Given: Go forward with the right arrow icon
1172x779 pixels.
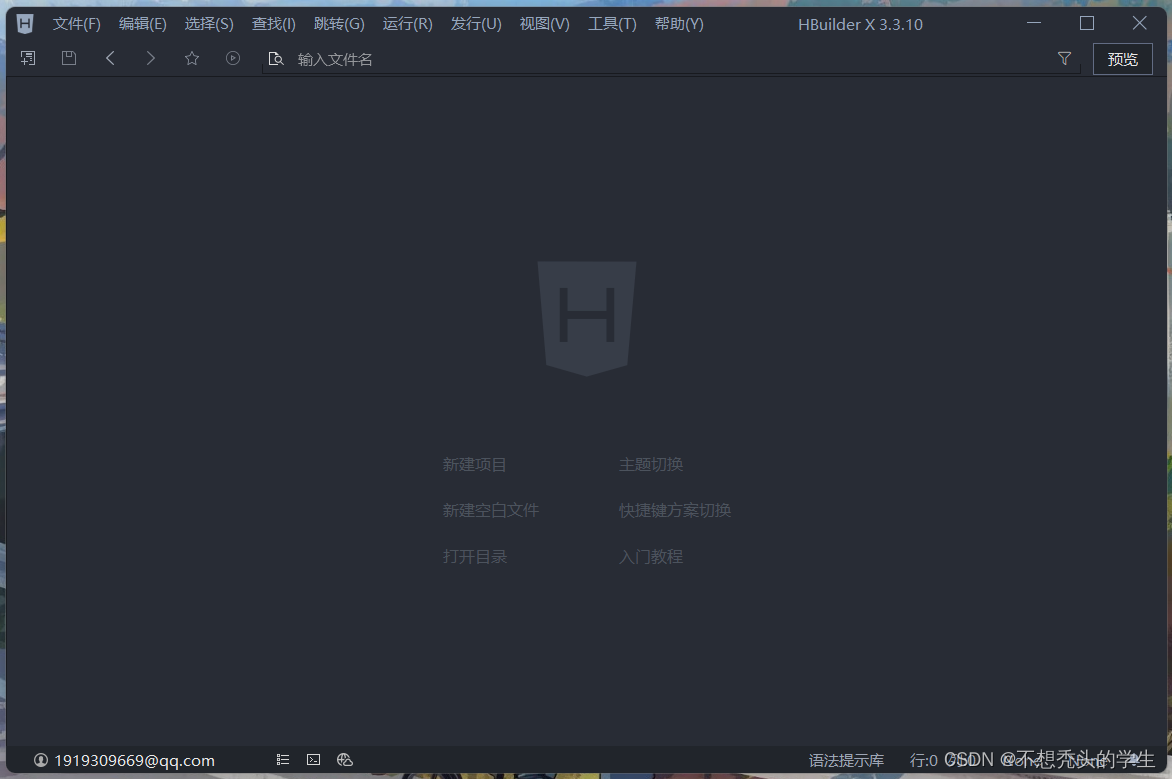Looking at the screenshot, I should 151,58.
